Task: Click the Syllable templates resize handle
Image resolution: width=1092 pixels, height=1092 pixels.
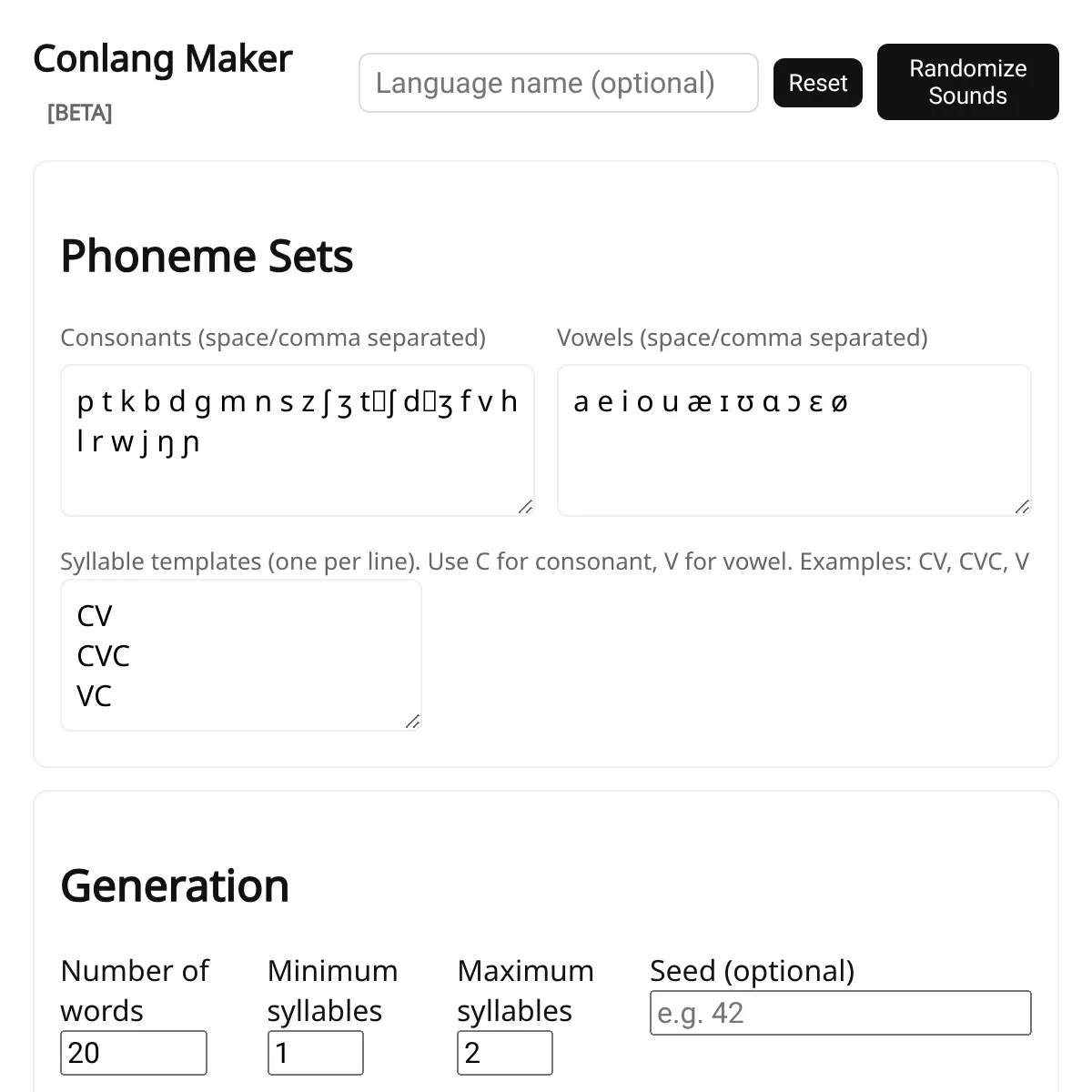Action: click(412, 722)
